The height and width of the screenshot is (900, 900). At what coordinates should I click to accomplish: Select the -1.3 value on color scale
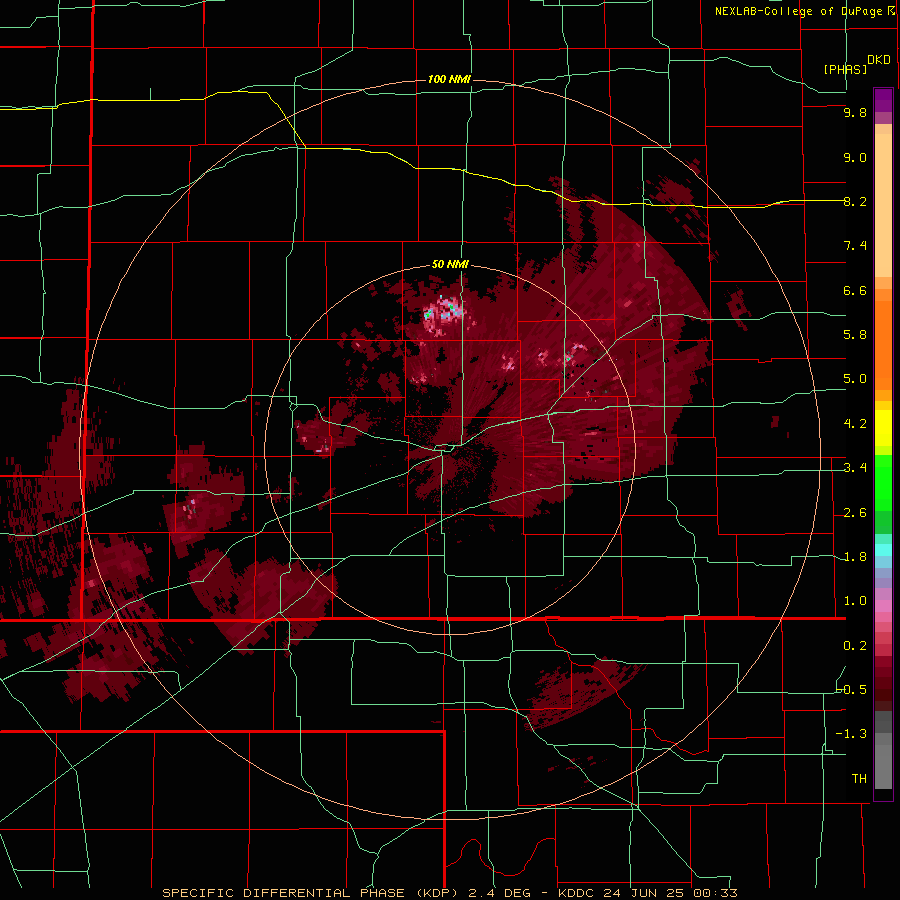pos(851,734)
